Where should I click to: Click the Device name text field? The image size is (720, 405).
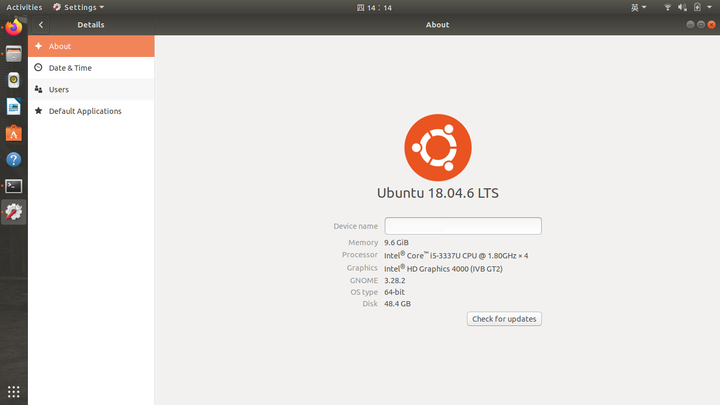click(463, 226)
